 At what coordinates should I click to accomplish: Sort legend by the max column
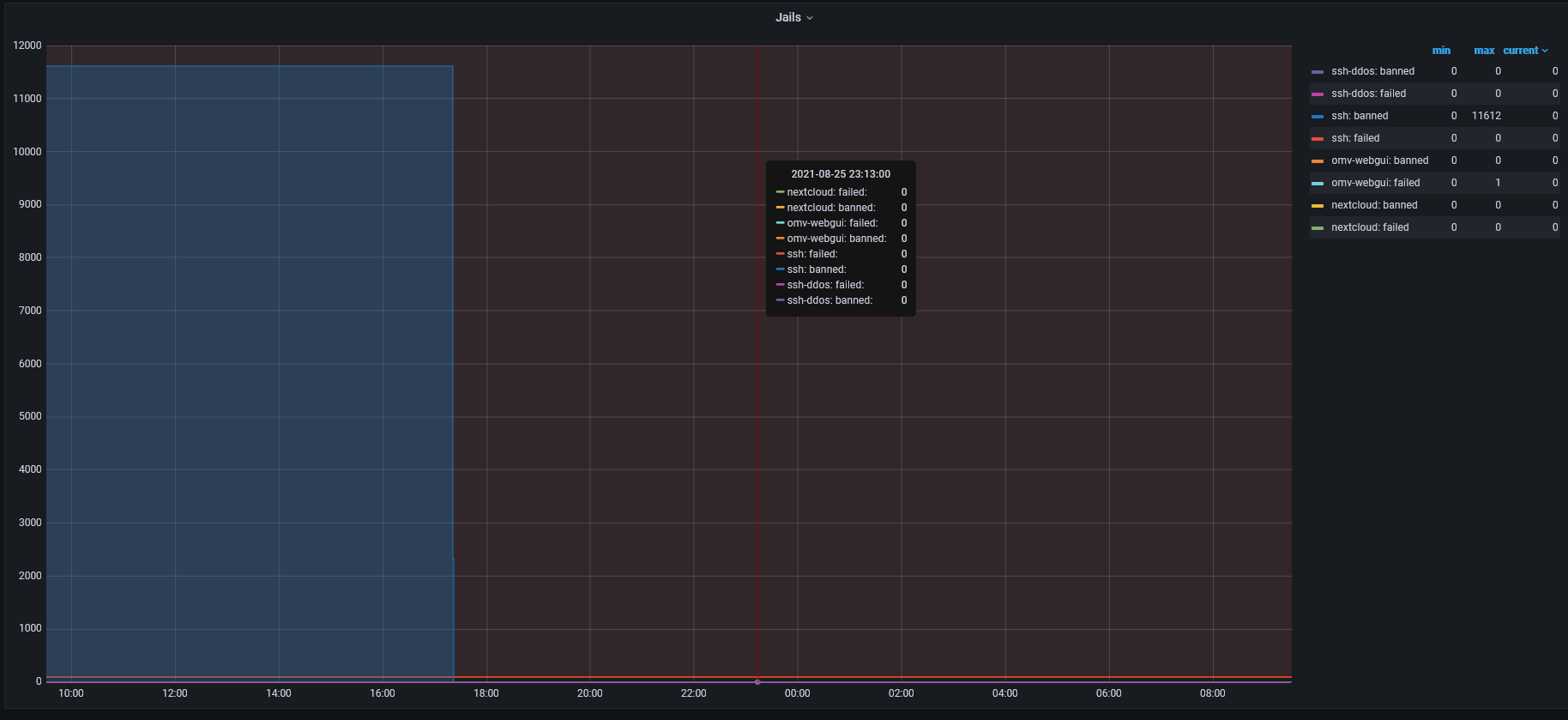pyautogui.click(x=1484, y=51)
